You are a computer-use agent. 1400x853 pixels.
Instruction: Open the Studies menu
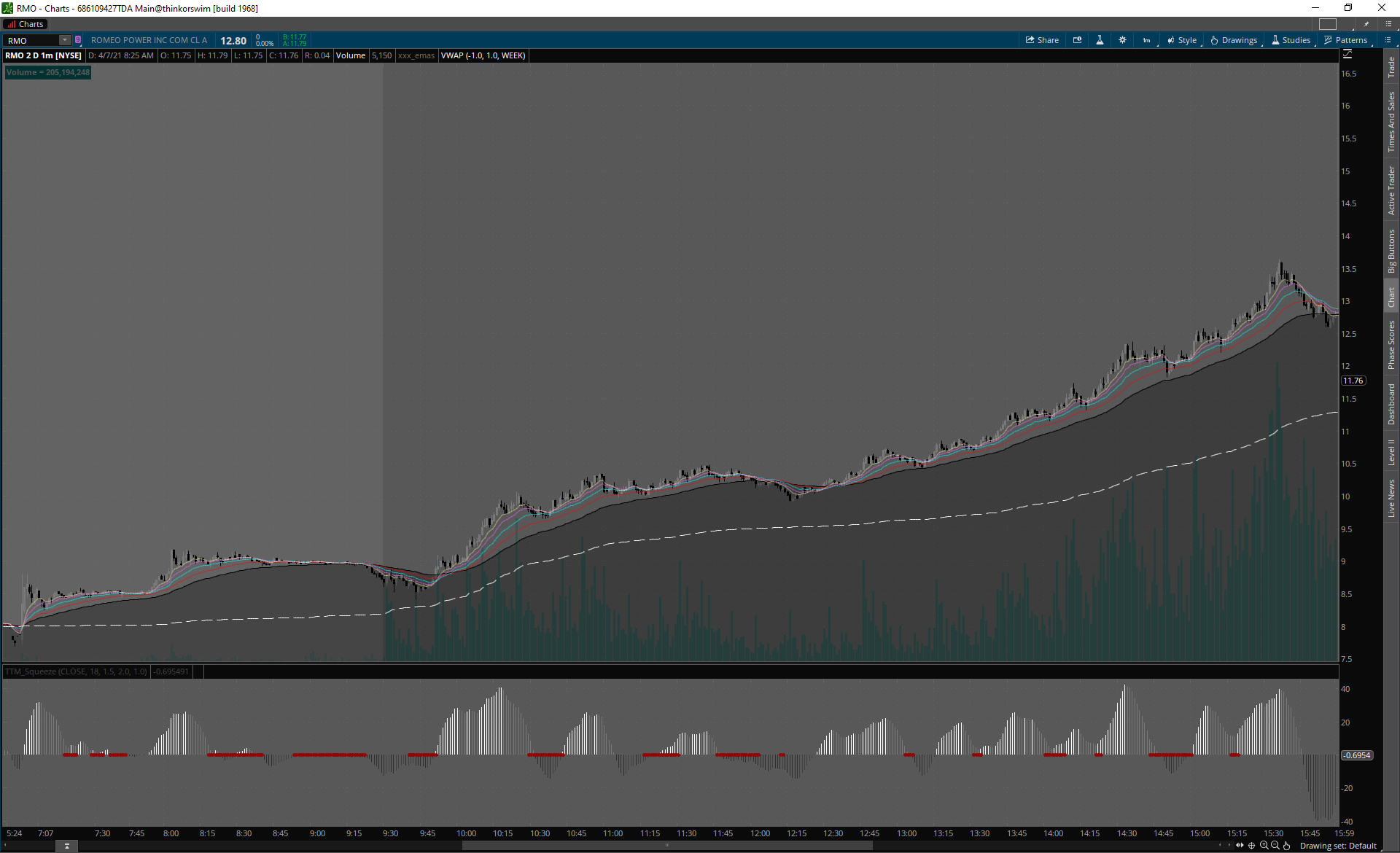[x=1291, y=40]
